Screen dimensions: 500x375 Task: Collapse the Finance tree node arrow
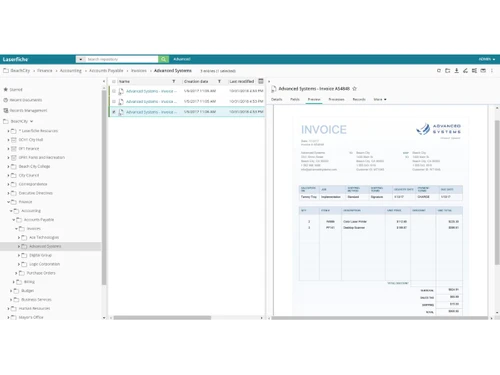[x=8, y=202]
